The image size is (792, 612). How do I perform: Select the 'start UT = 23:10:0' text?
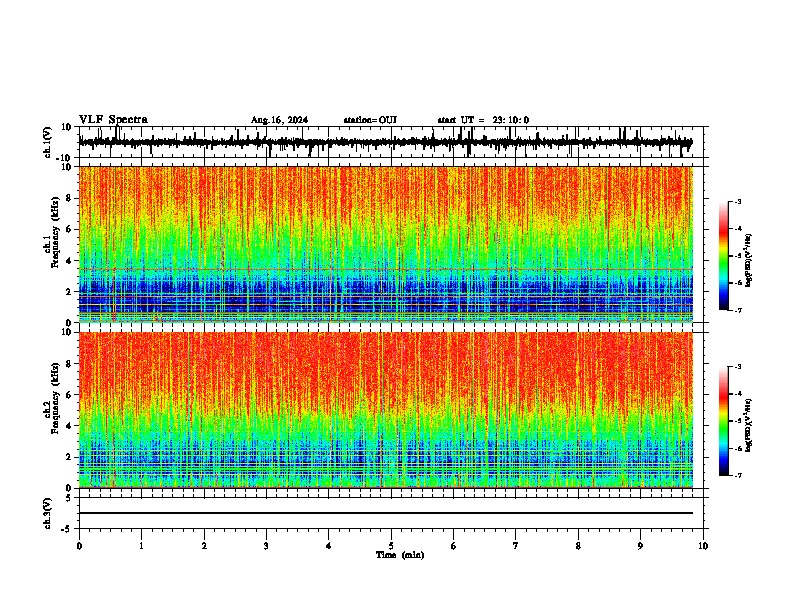[483, 120]
